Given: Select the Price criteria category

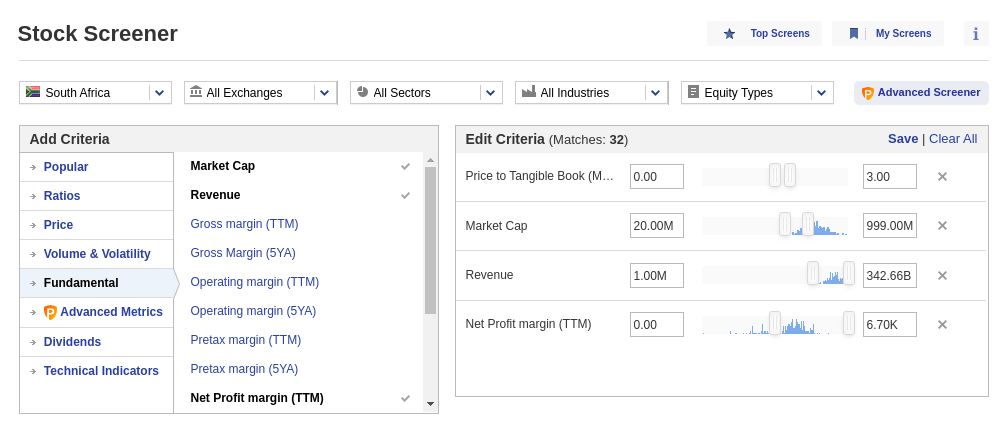Looking at the screenshot, I should [97, 224].
